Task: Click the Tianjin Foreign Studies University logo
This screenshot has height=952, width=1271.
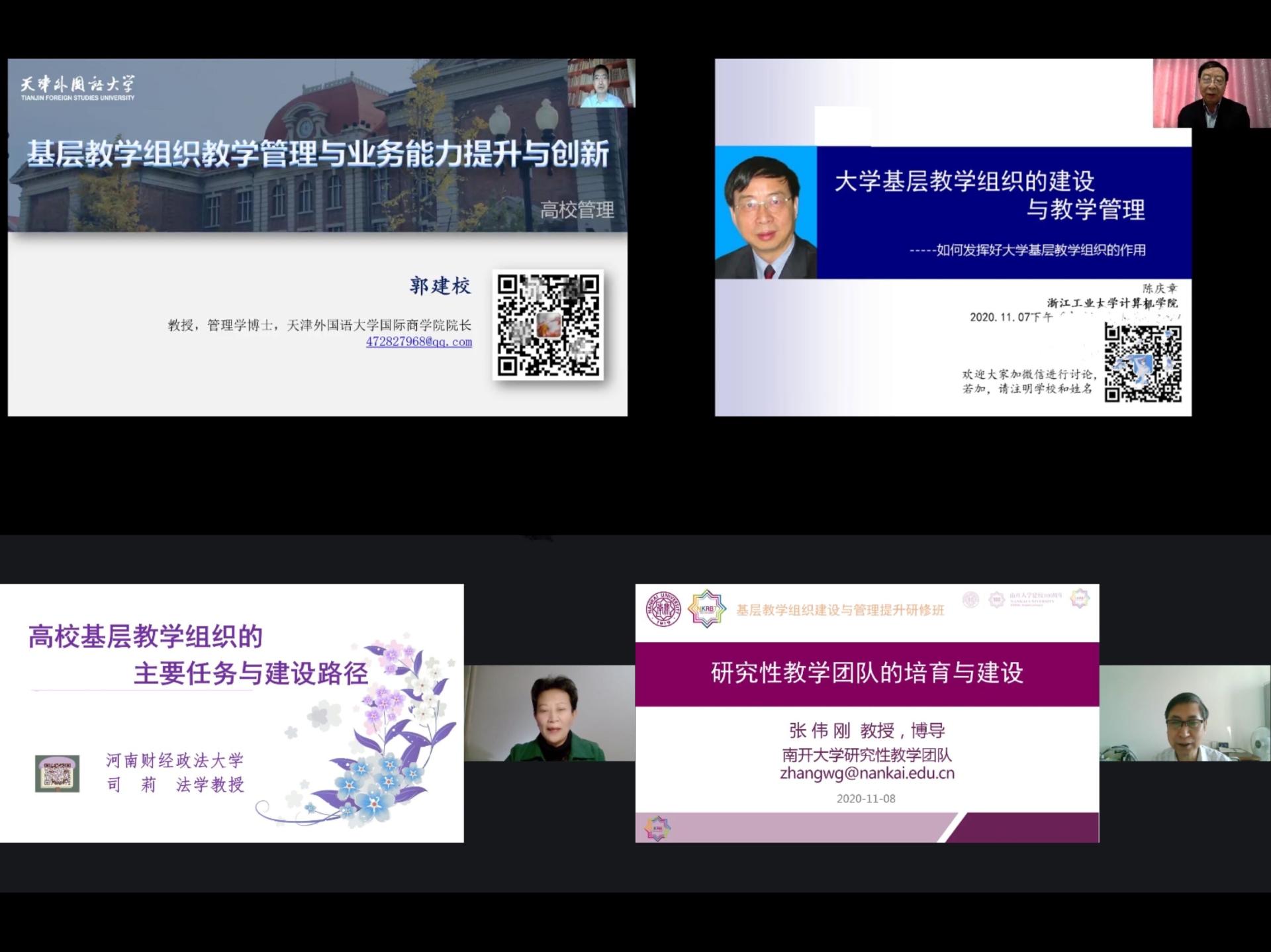Action: (x=77, y=88)
